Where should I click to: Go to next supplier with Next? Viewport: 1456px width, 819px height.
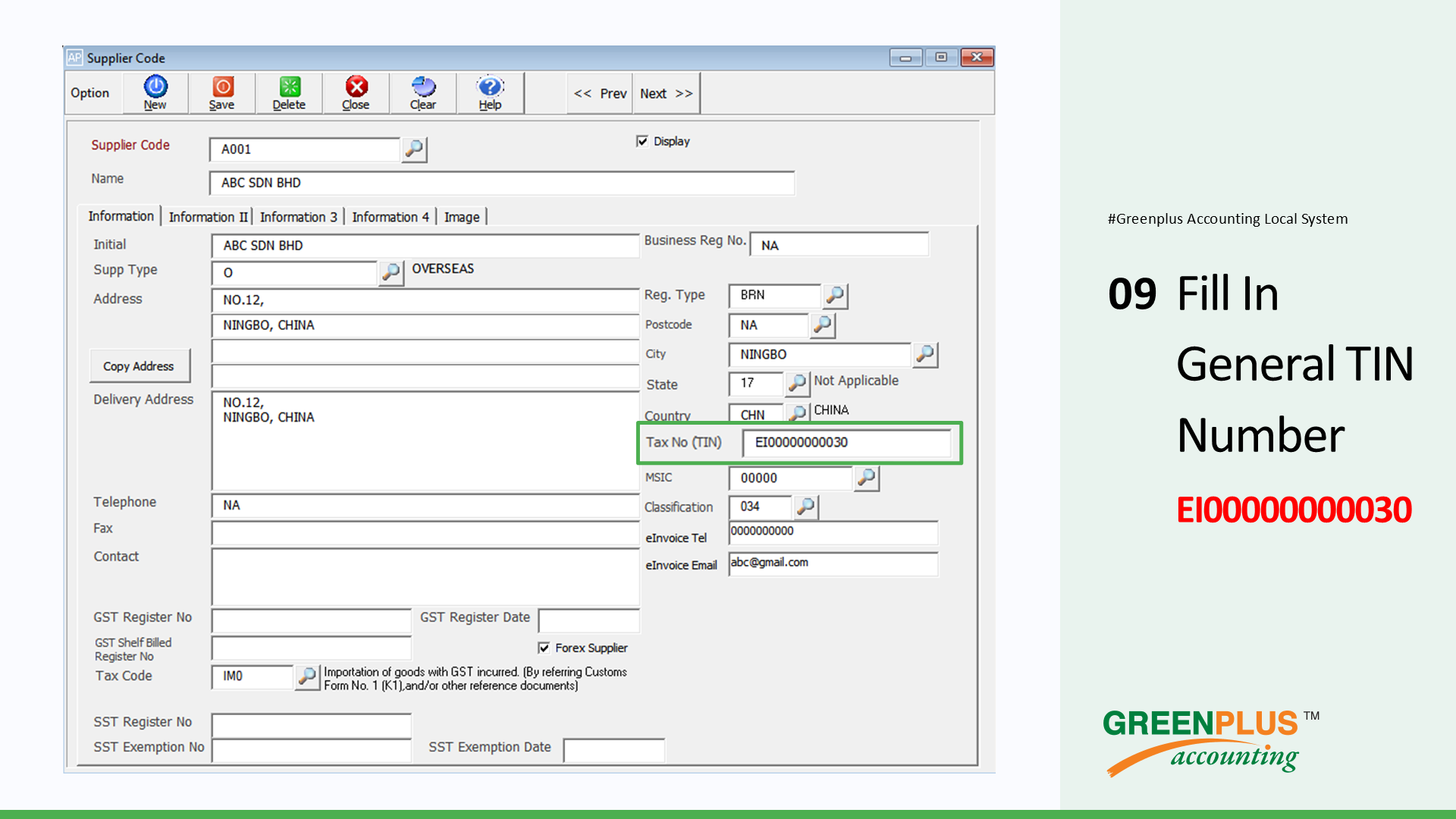(666, 93)
